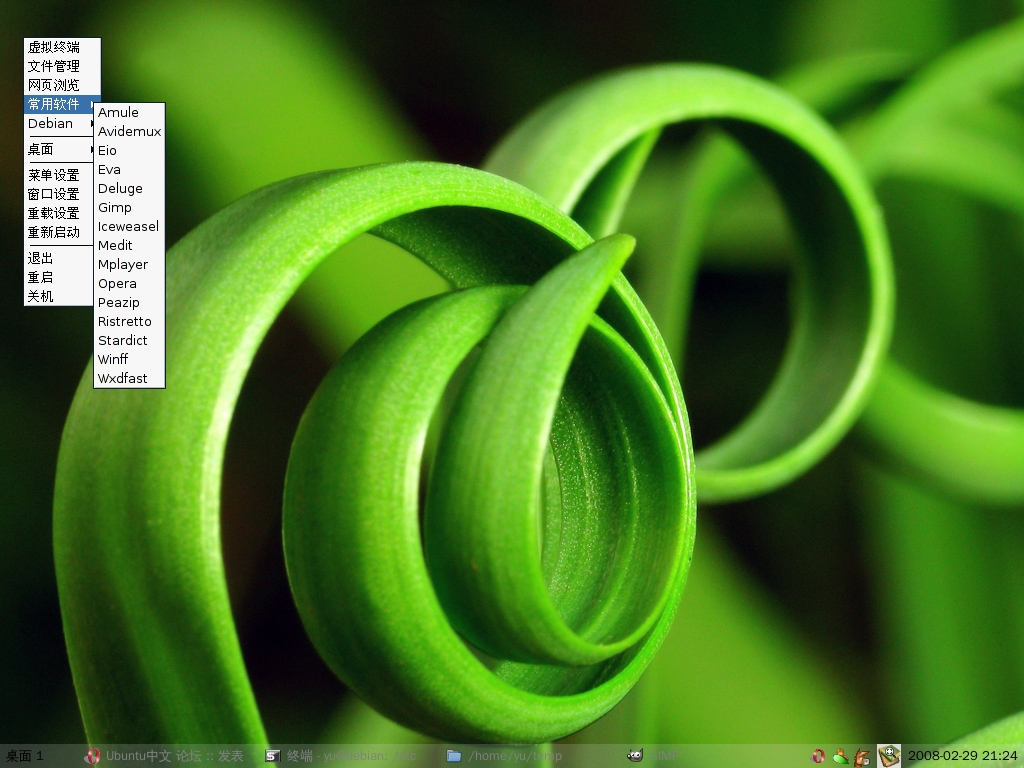Viewport: 1024px width, 768px height.
Task: Click the red Opera tray icon
Action: [818, 756]
